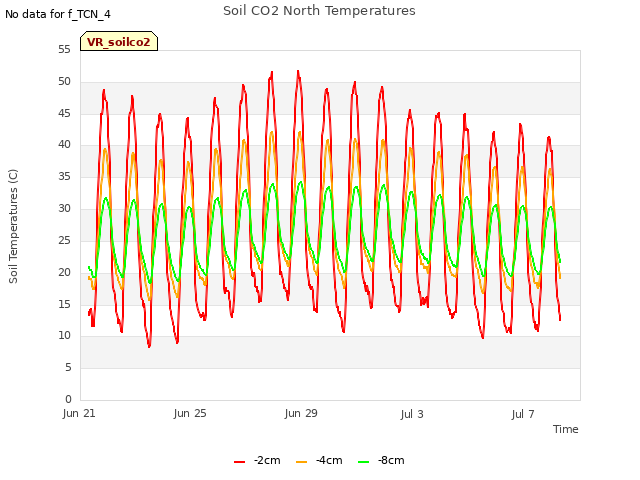Click the 15 y-axis tick label
Image resolution: width=640 pixels, height=480 pixels.
pos(64,304)
